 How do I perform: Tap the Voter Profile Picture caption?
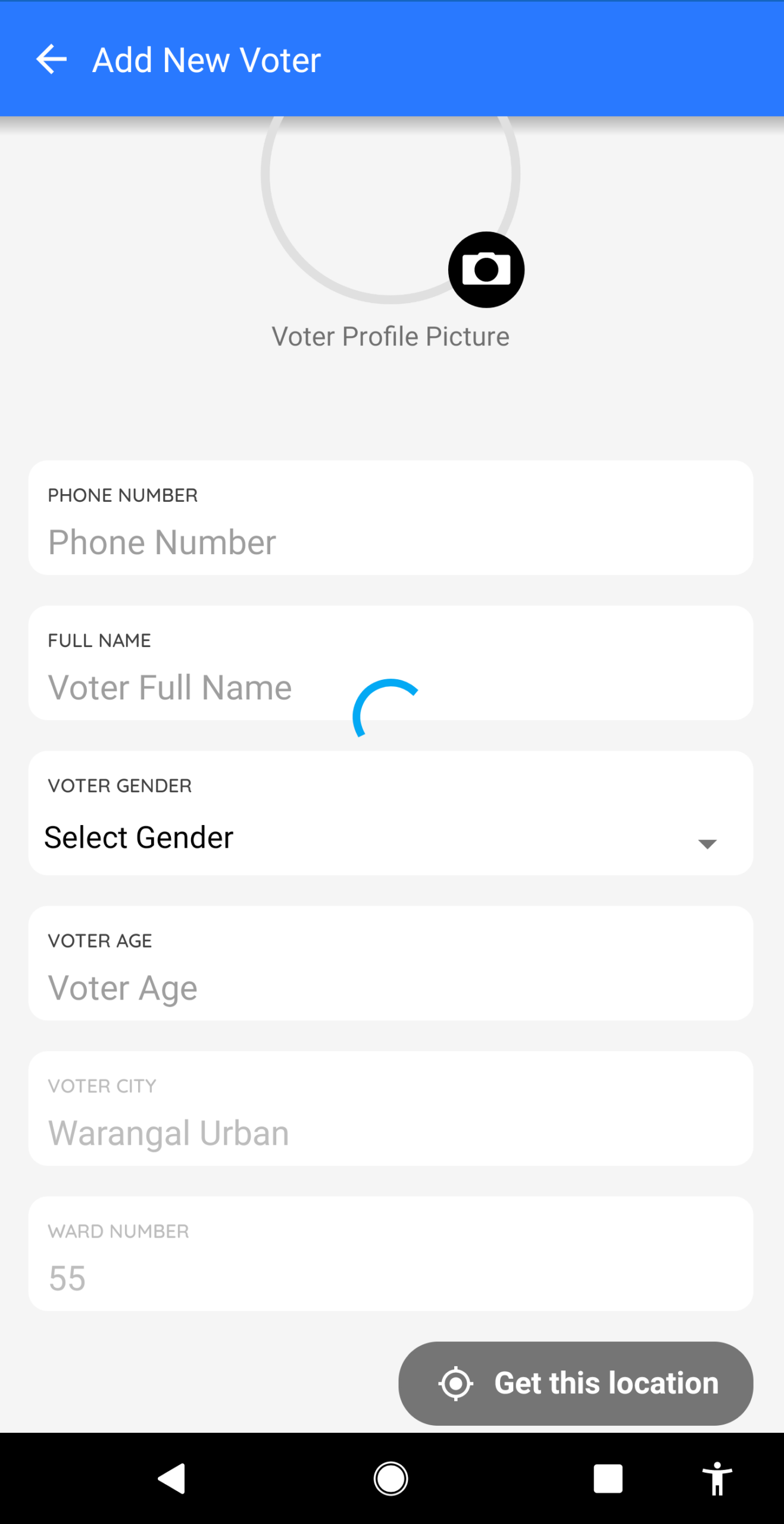coord(391,337)
